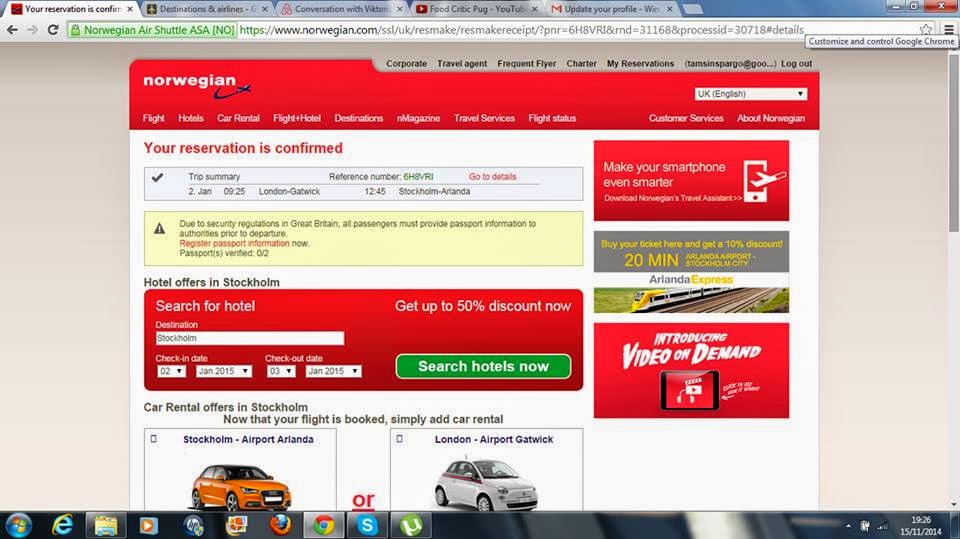Close the Food Critic Pug tab

coord(534,9)
